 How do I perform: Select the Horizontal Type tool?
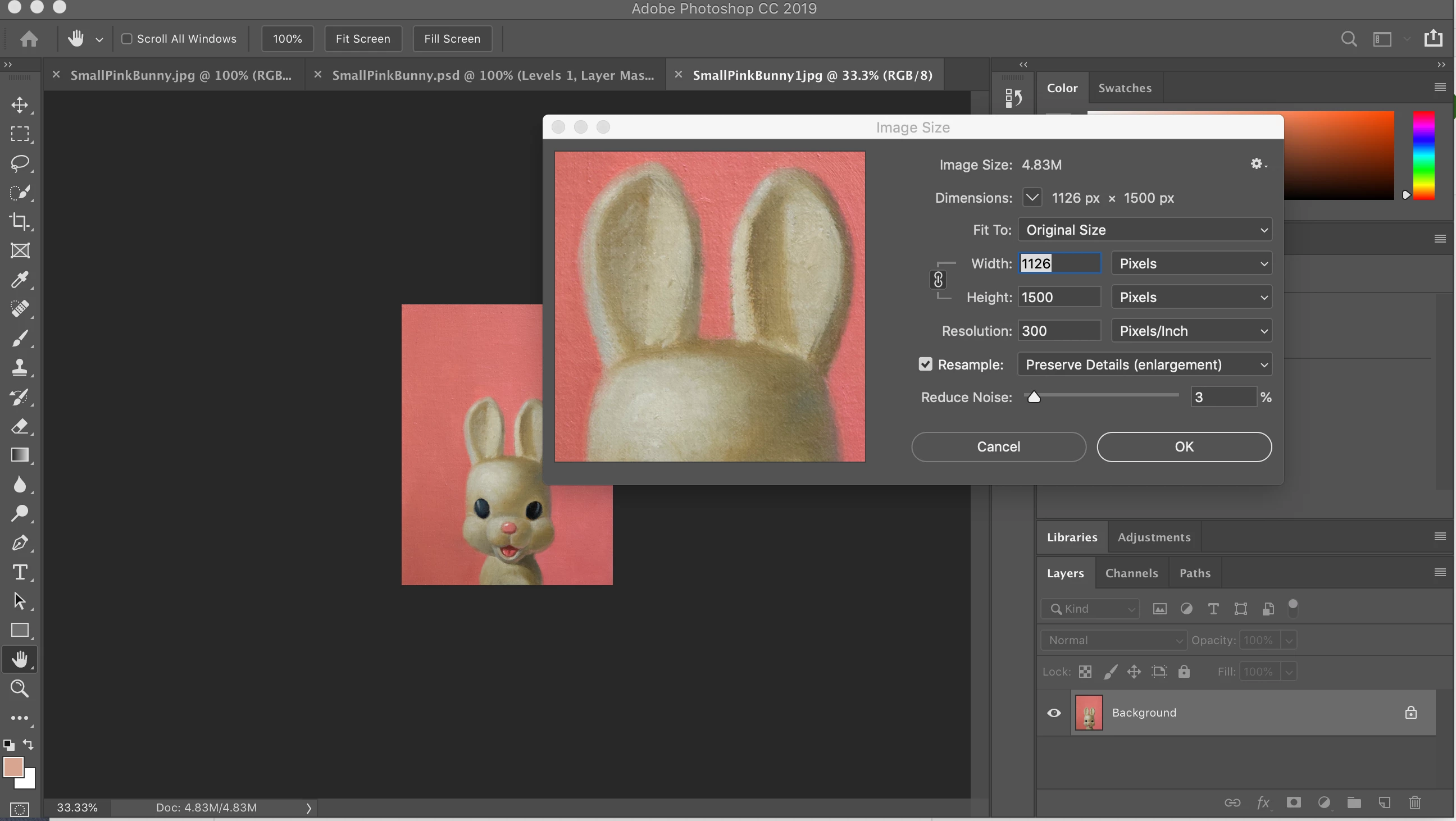click(20, 572)
